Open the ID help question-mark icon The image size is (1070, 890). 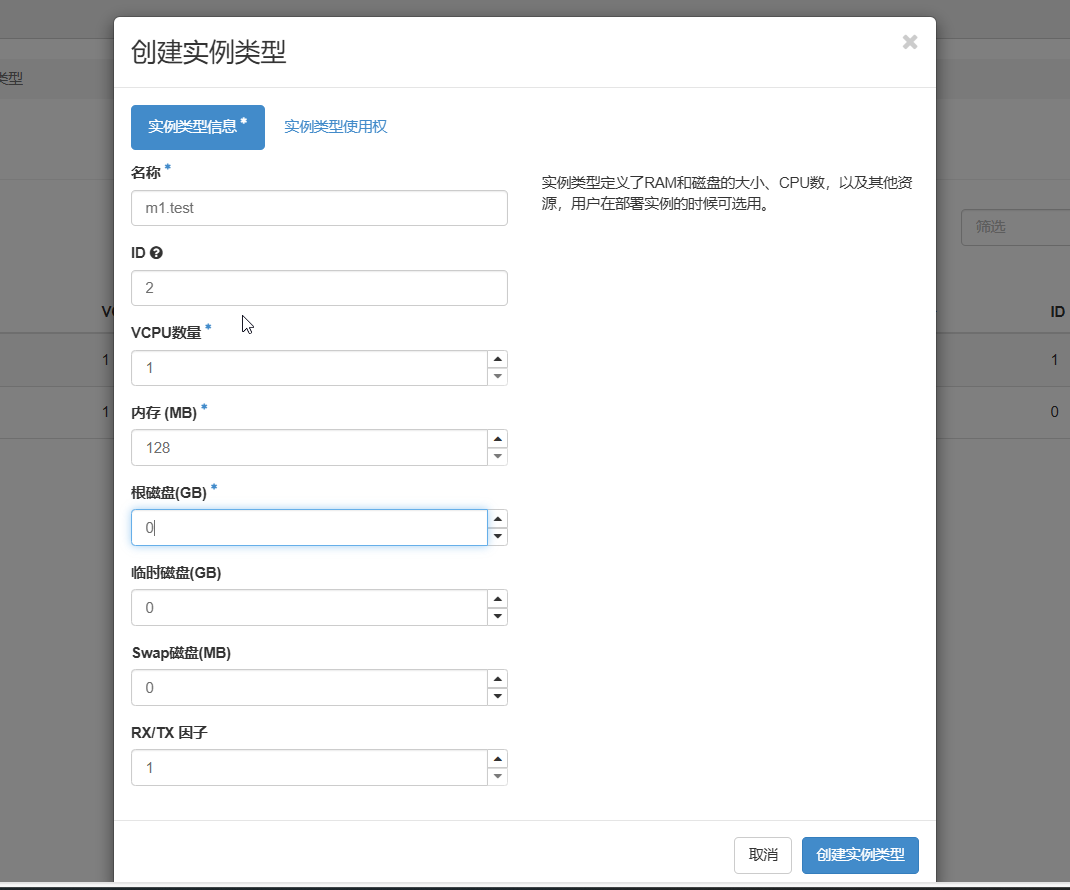(x=156, y=253)
